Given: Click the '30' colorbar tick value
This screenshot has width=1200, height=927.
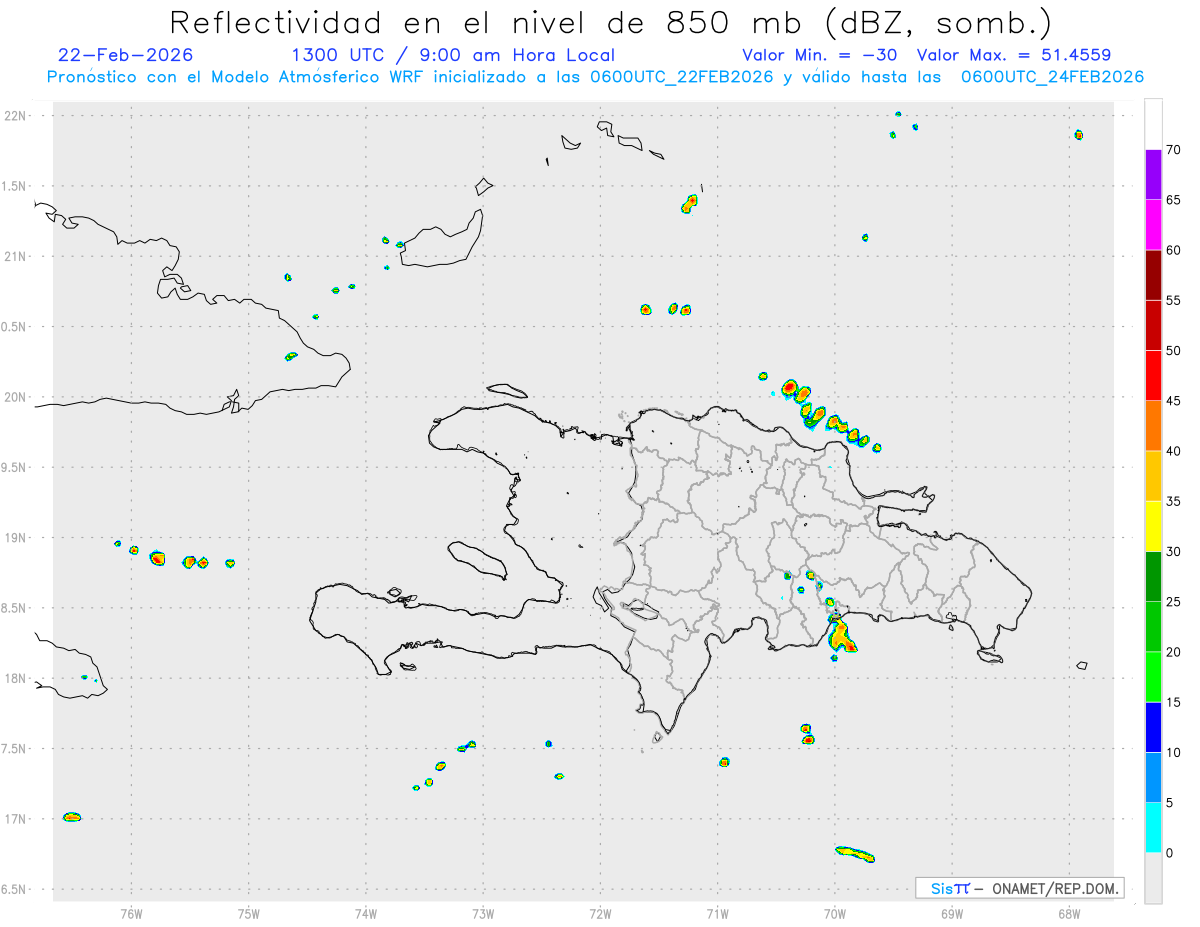Looking at the screenshot, I should (x=1174, y=552).
